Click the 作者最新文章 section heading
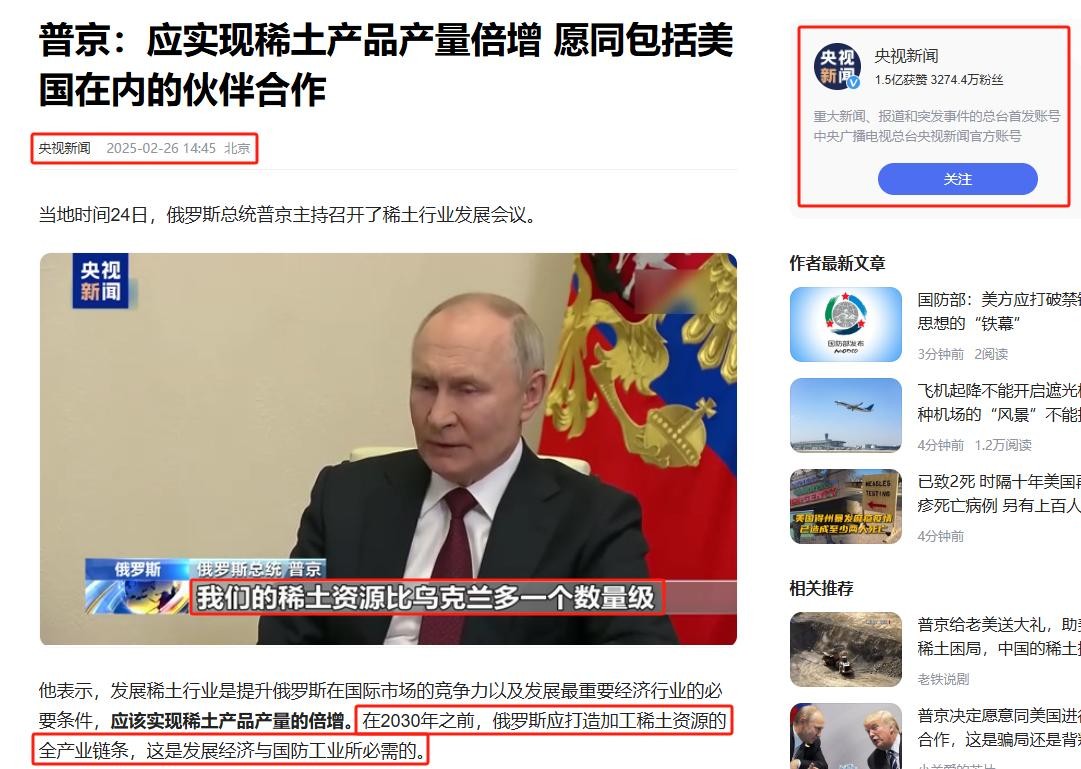The image size is (1081, 769). pos(837,263)
